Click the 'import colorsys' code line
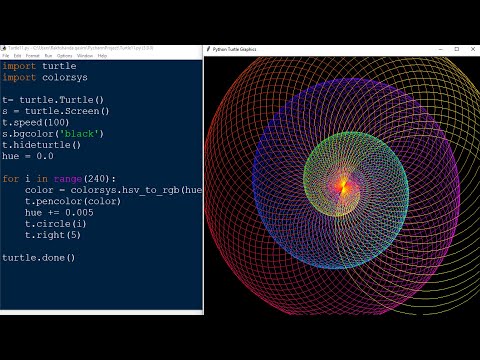 point(45,77)
